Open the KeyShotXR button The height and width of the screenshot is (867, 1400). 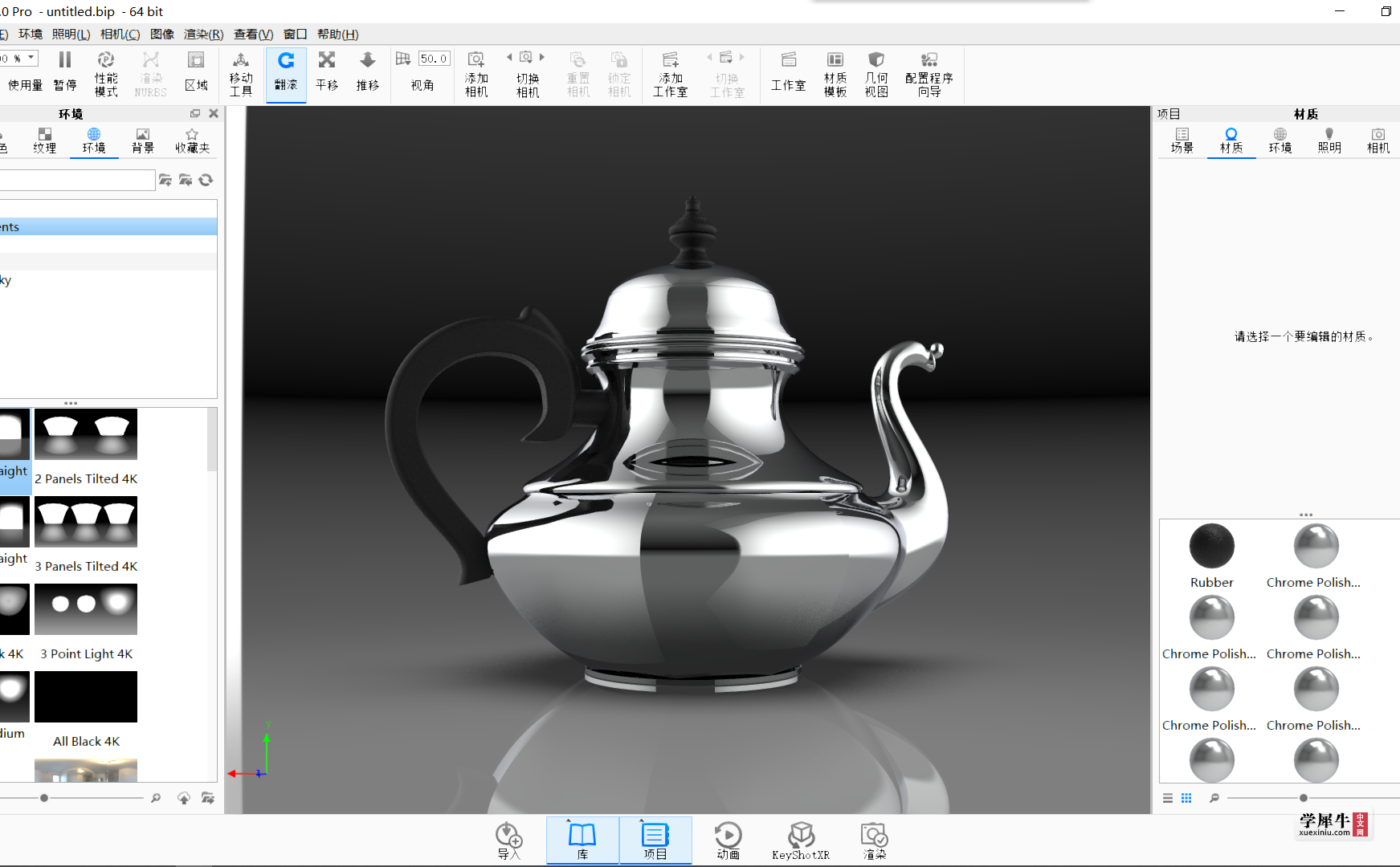[801, 841]
